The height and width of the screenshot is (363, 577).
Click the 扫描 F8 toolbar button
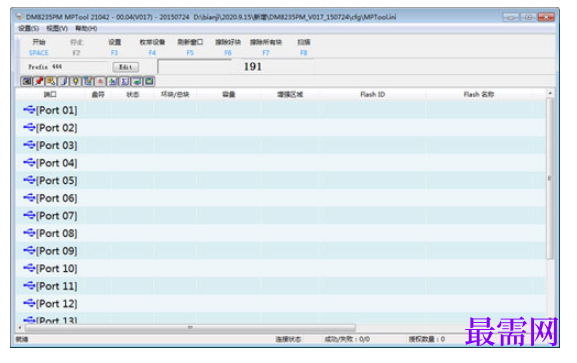coord(304,47)
